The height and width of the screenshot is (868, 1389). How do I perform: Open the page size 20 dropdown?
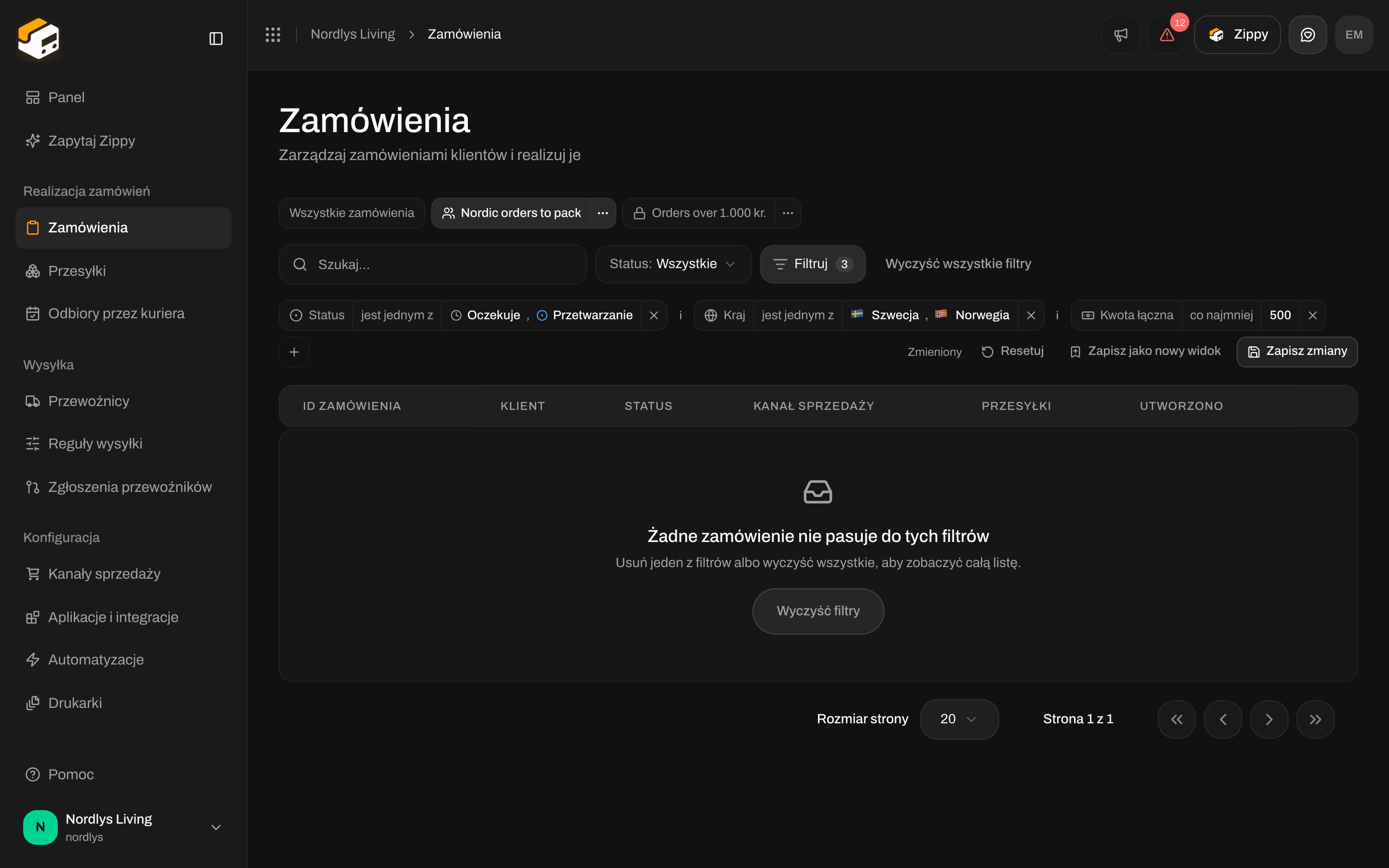coord(959,719)
